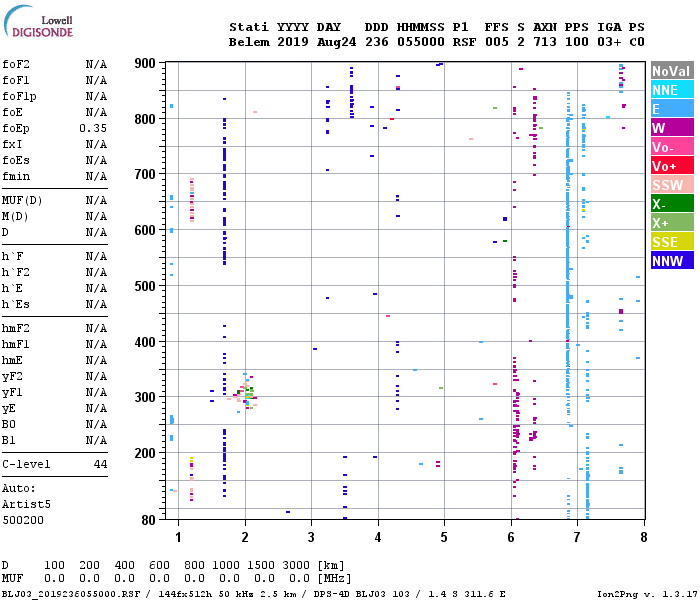Select the Vo+ legend swatch
Viewport: 700px width, 600px height.
672,166
